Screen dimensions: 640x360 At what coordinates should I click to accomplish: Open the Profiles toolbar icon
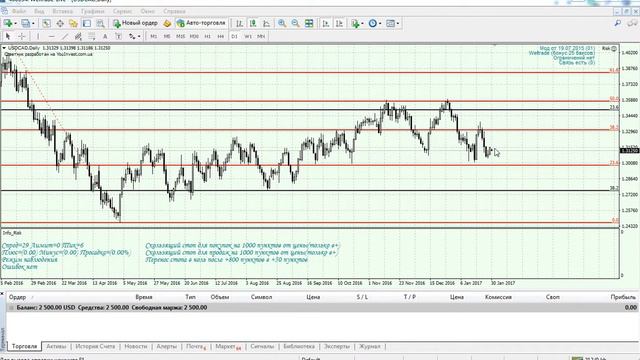tap(26, 23)
